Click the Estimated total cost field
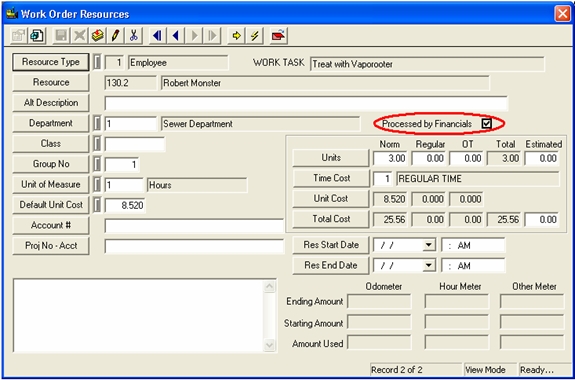This screenshot has width=575, height=380. pos(542,220)
